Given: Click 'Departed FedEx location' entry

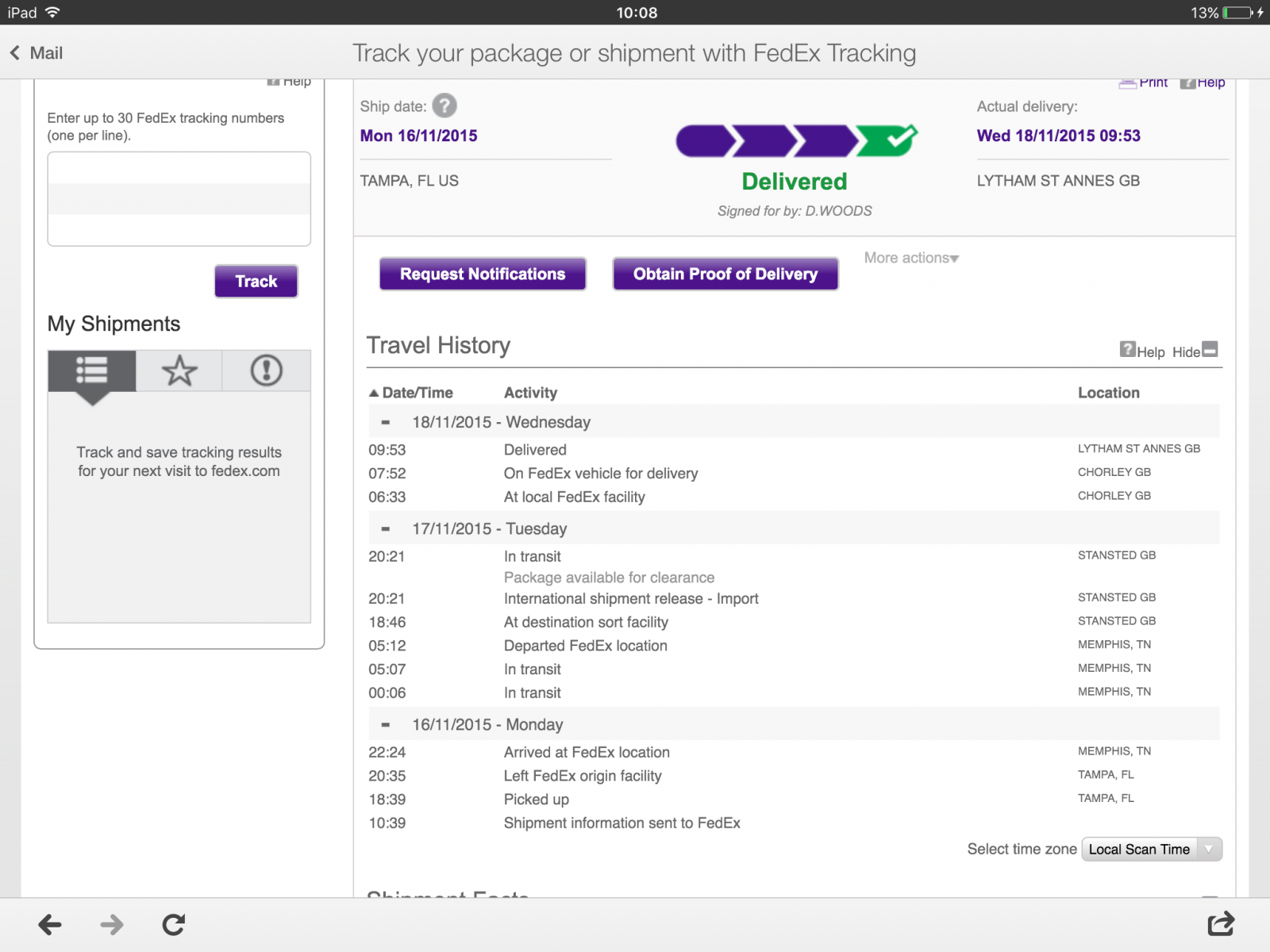Looking at the screenshot, I should coord(586,646).
